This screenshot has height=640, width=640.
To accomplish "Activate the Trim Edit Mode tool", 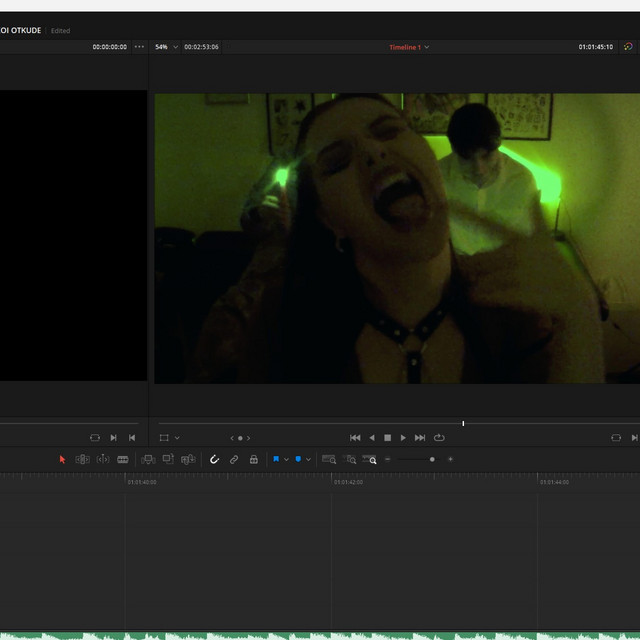I will (x=82, y=460).
